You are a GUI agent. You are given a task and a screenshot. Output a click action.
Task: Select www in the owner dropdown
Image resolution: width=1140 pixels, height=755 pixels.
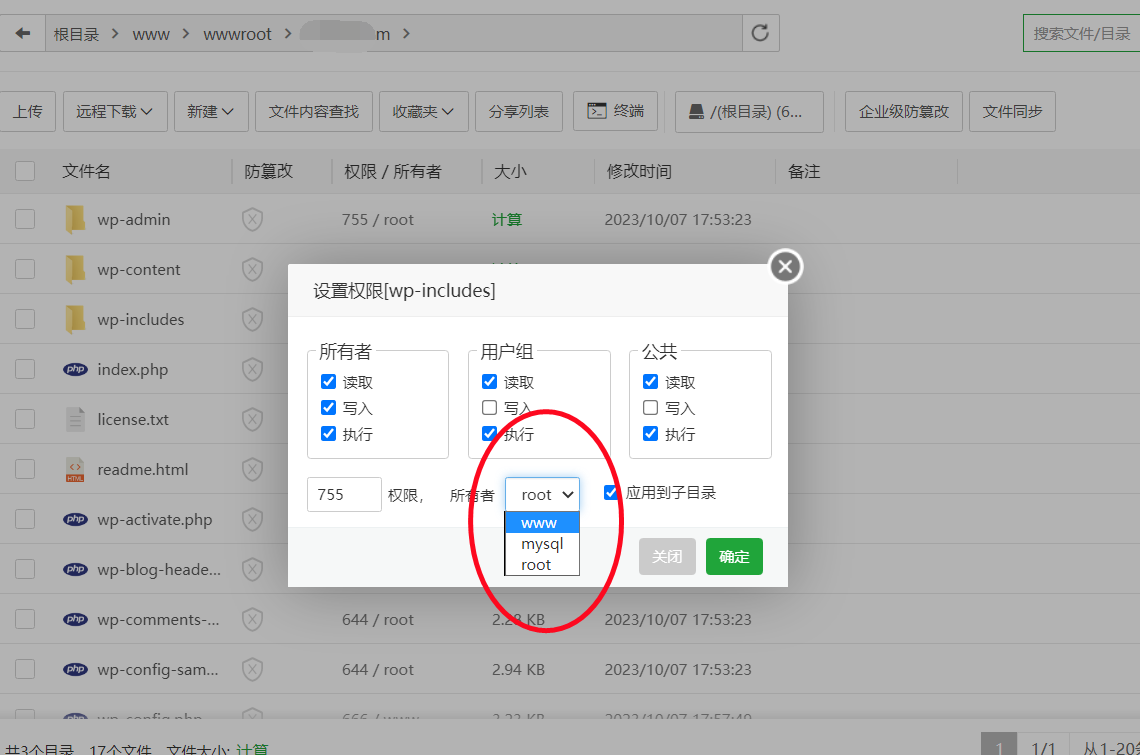(540, 523)
